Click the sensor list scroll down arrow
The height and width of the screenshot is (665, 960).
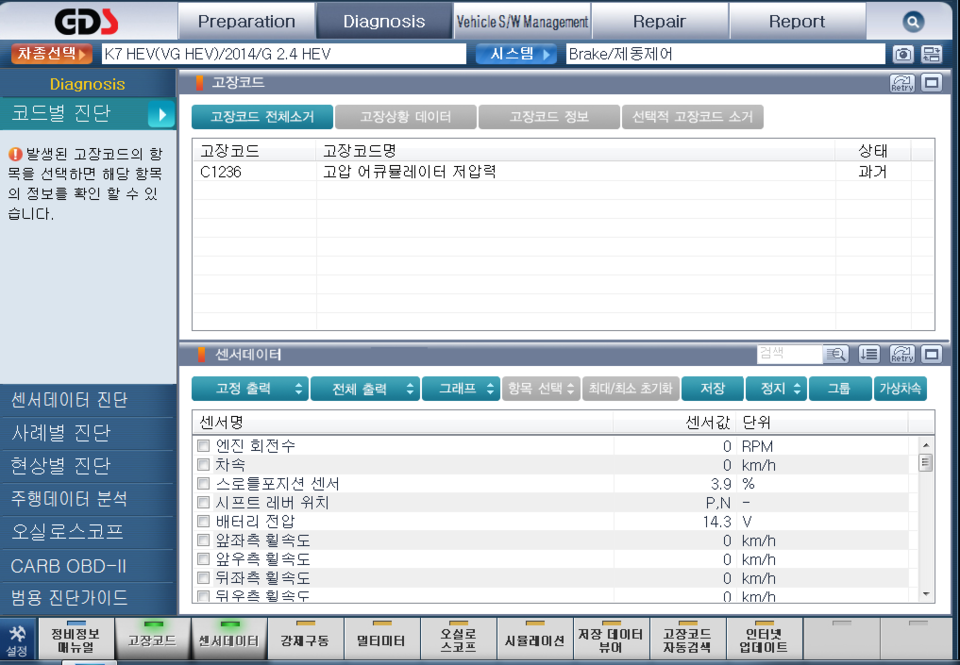pos(926,593)
